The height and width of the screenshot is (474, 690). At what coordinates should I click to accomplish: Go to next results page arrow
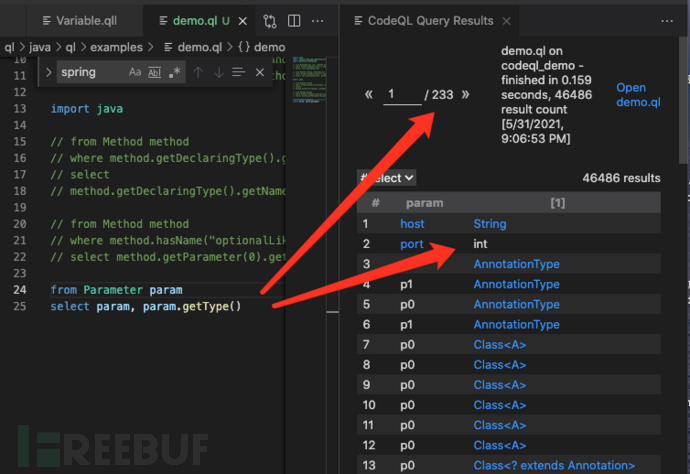click(x=465, y=94)
